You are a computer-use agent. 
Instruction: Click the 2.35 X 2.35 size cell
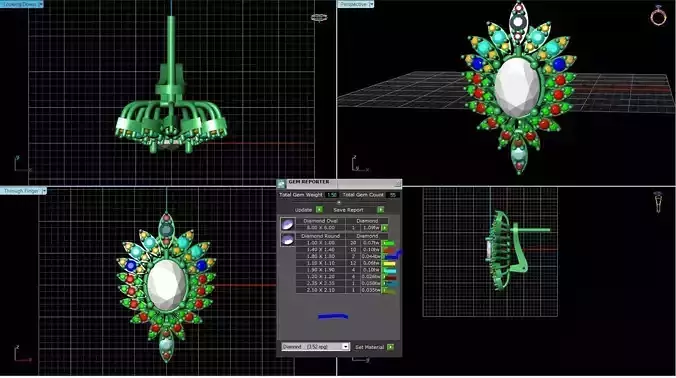(x=320, y=284)
